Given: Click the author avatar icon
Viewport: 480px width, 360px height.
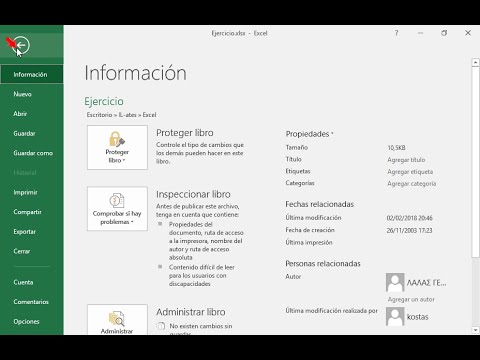Looking at the screenshot, I should pos(395,282).
